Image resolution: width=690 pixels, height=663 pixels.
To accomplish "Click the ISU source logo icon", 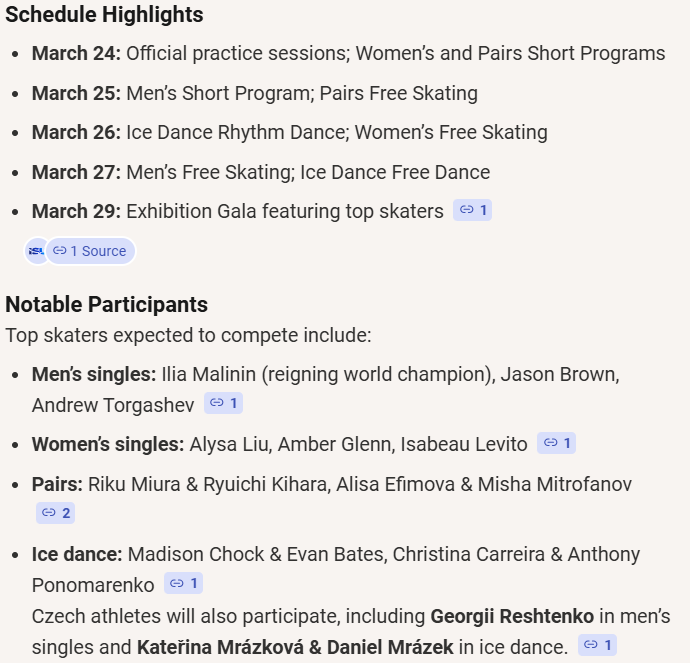I will [36, 251].
